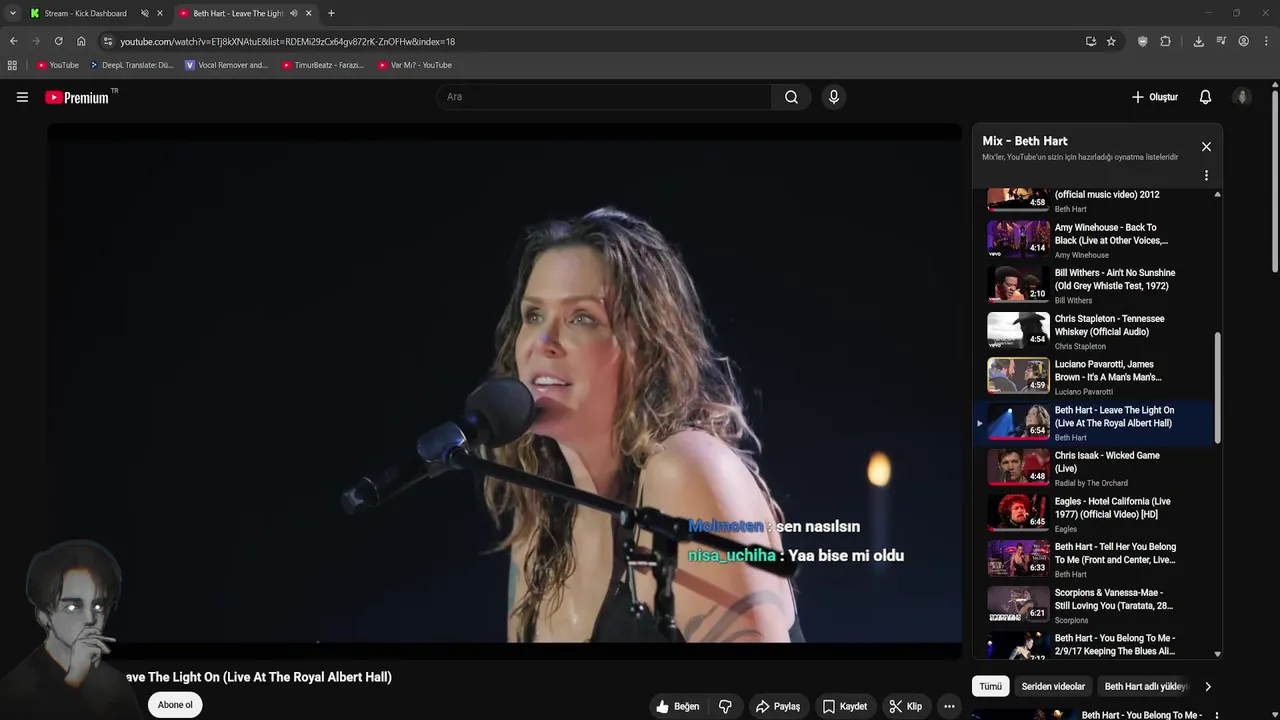
Task: Install app icon in address bar
Action: pyautogui.click(x=1090, y=41)
